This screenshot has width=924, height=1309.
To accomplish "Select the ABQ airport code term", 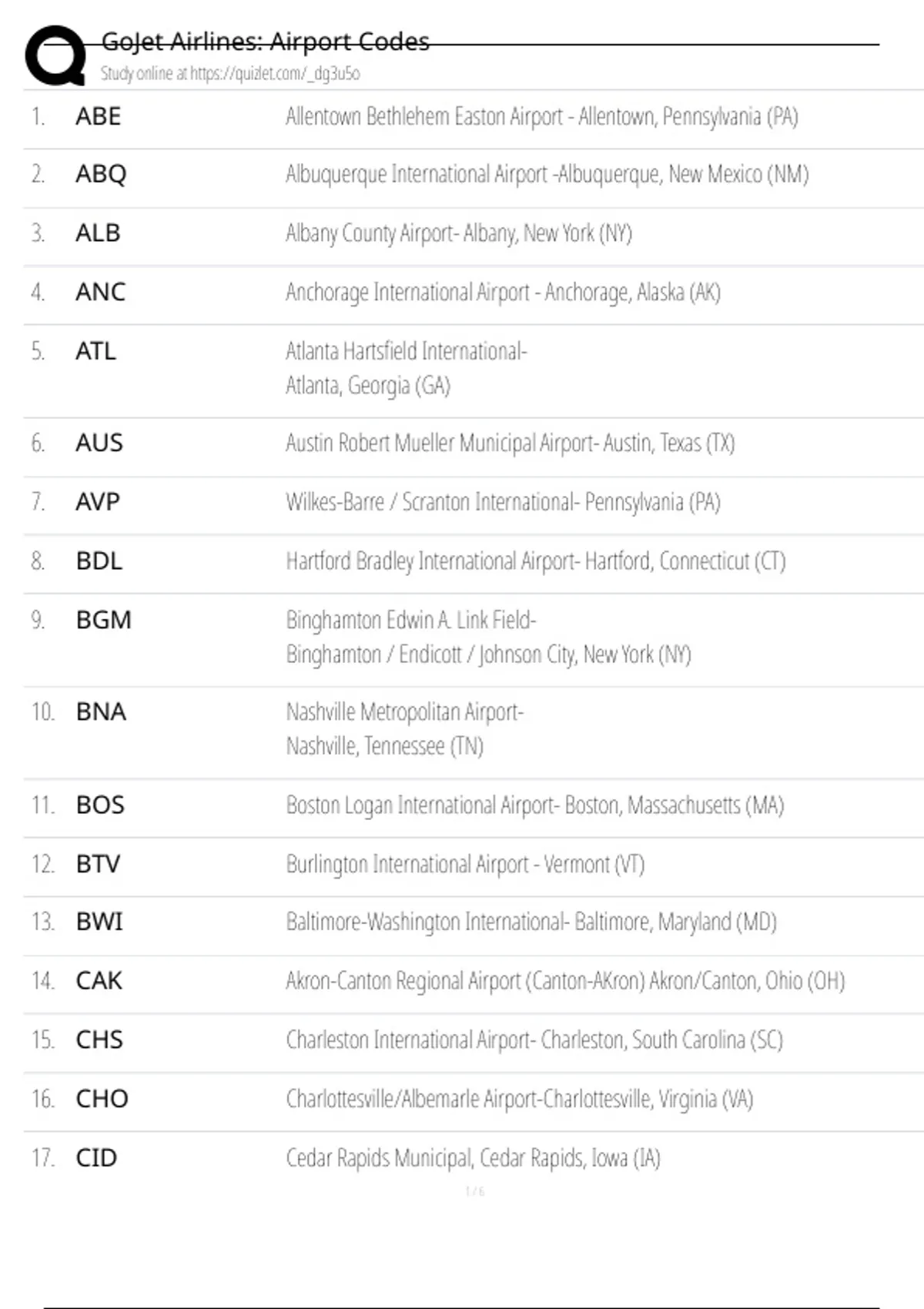I will pyautogui.click(x=101, y=174).
